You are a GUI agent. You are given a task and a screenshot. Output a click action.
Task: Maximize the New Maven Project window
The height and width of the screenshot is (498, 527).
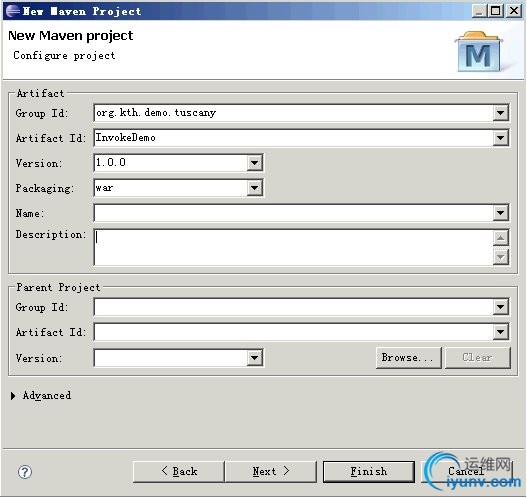(x=496, y=11)
